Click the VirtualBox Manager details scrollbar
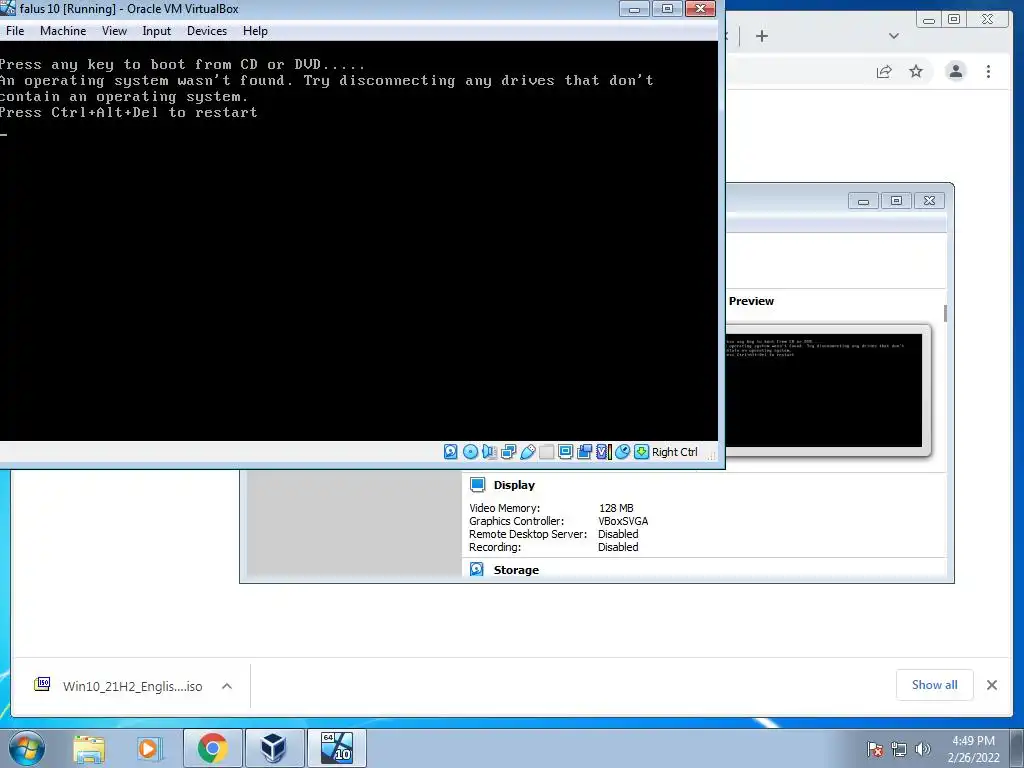 [945, 313]
